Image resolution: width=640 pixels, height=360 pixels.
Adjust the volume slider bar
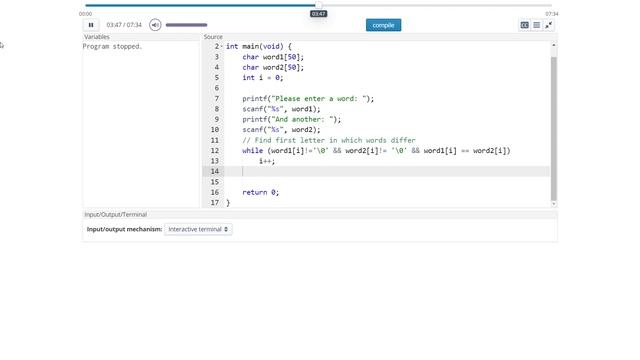(187, 25)
